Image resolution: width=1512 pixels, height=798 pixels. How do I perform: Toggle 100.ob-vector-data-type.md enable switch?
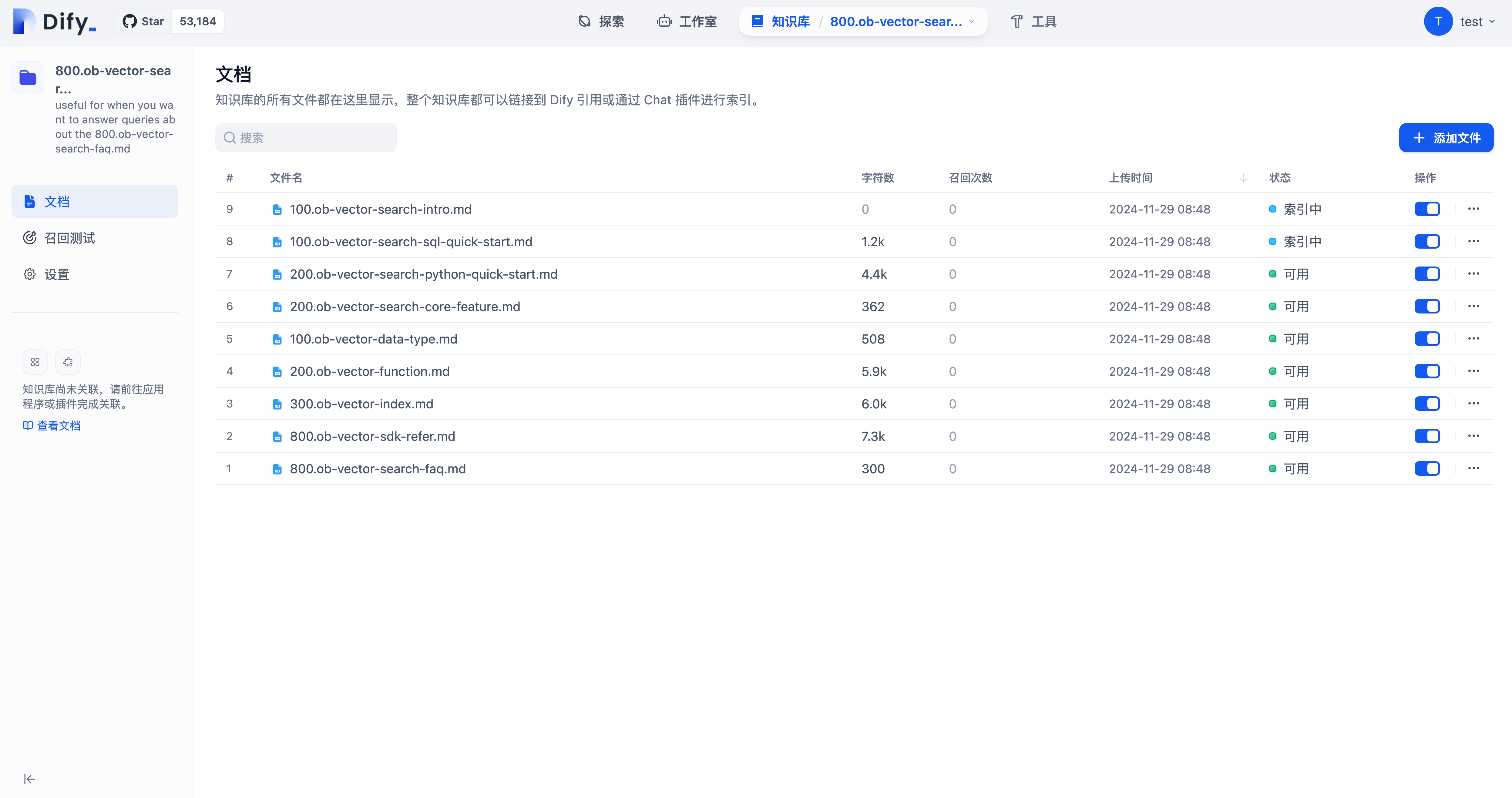tap(1427, 339)
